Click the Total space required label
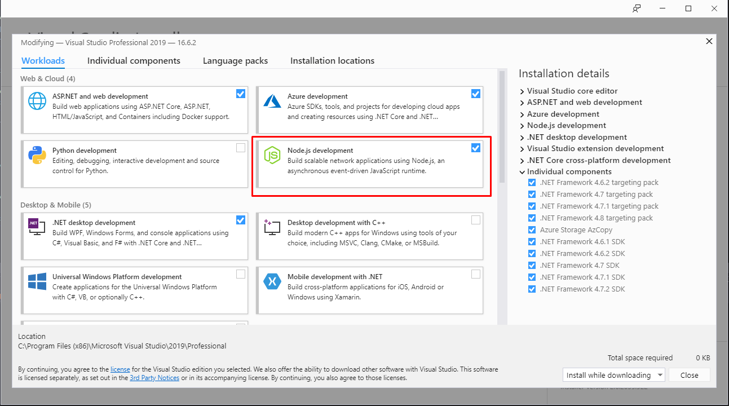The height and width of the screenshot is (406, 729). [640, 358]
